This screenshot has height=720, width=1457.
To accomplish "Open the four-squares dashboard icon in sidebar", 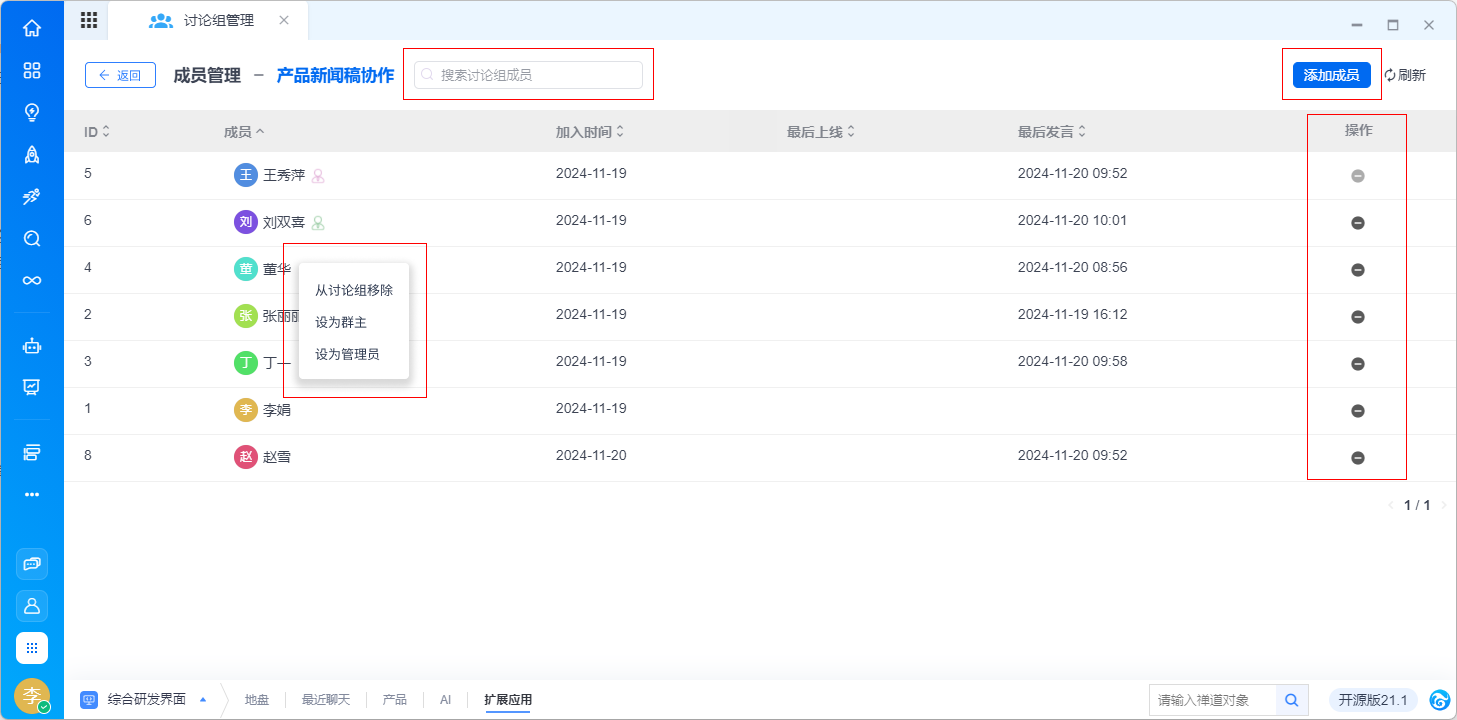I will pos(32,70).
